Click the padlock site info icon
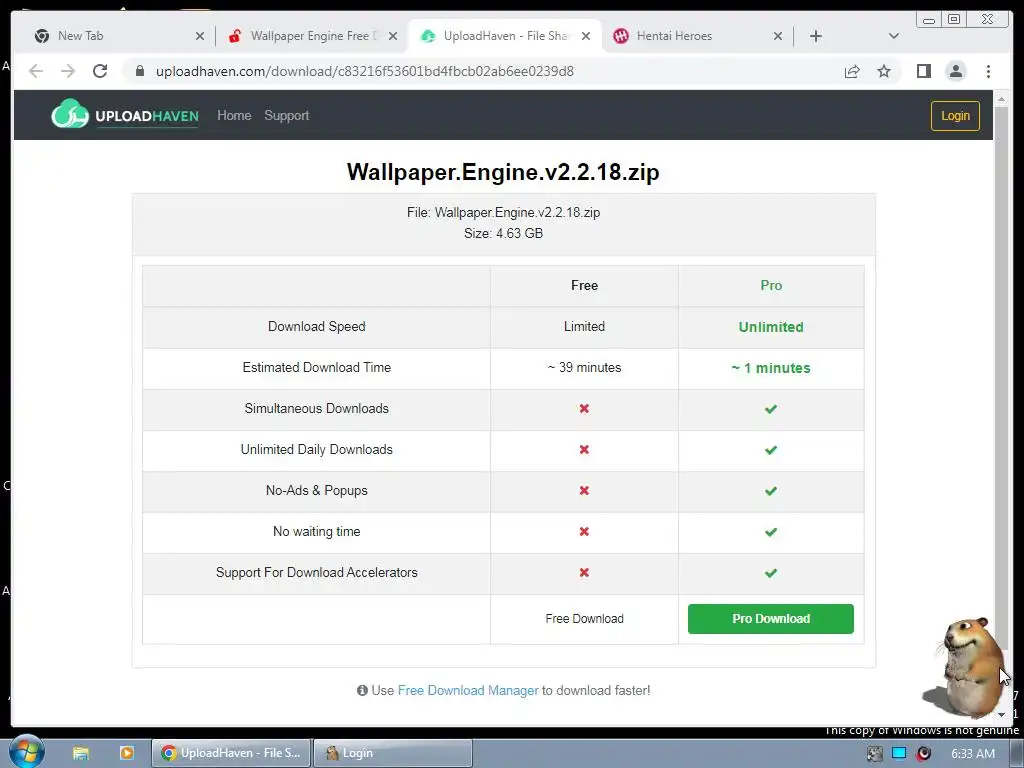The width and height of the screenshot is (1024, 768). 140,71
